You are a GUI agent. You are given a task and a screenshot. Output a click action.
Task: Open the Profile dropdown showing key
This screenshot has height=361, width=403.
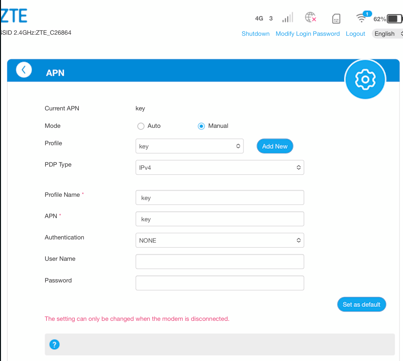(189, 146)
